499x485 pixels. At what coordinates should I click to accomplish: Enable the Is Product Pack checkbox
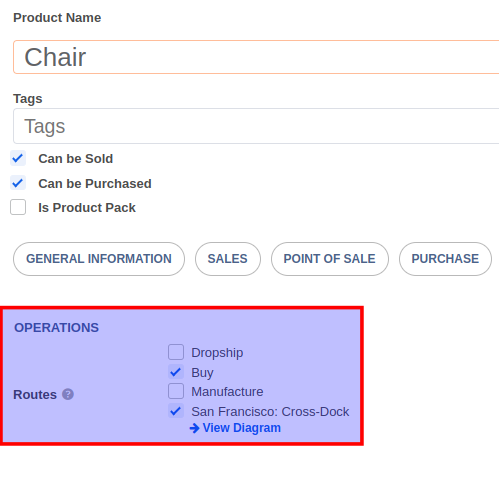(x=18, y=207)
